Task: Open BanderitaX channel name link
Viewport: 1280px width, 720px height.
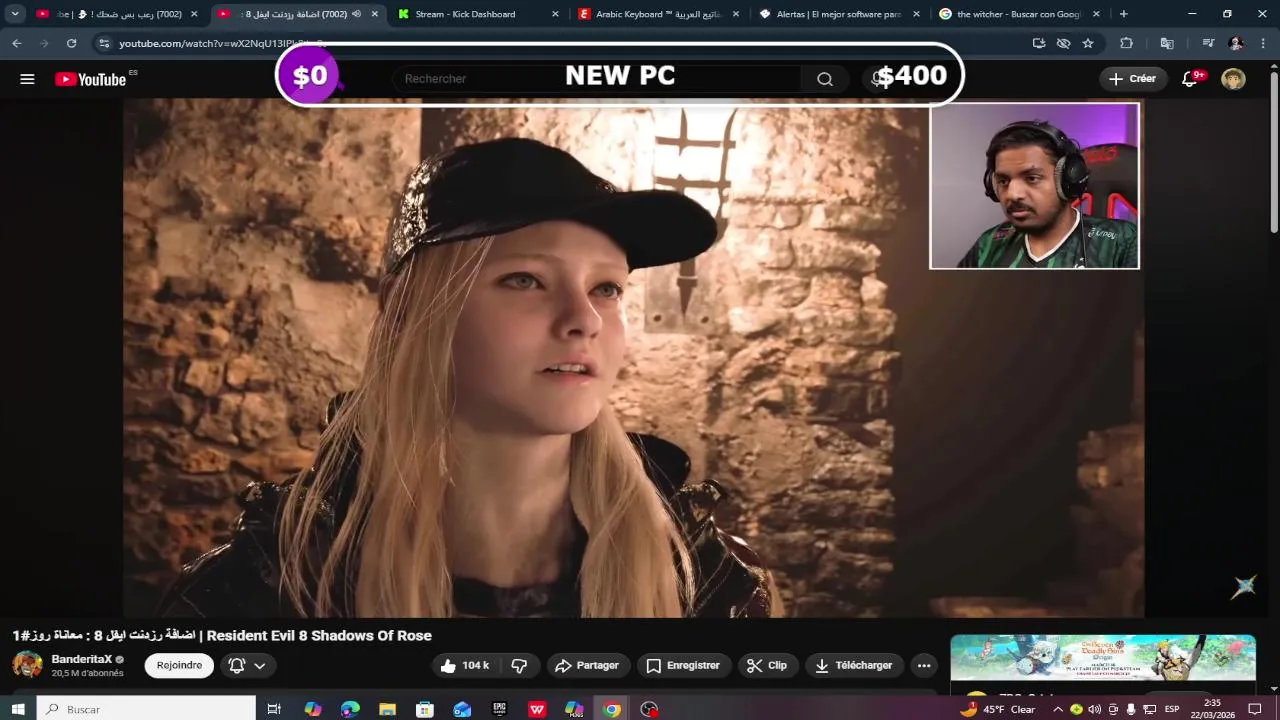Action: pos(82,659)
